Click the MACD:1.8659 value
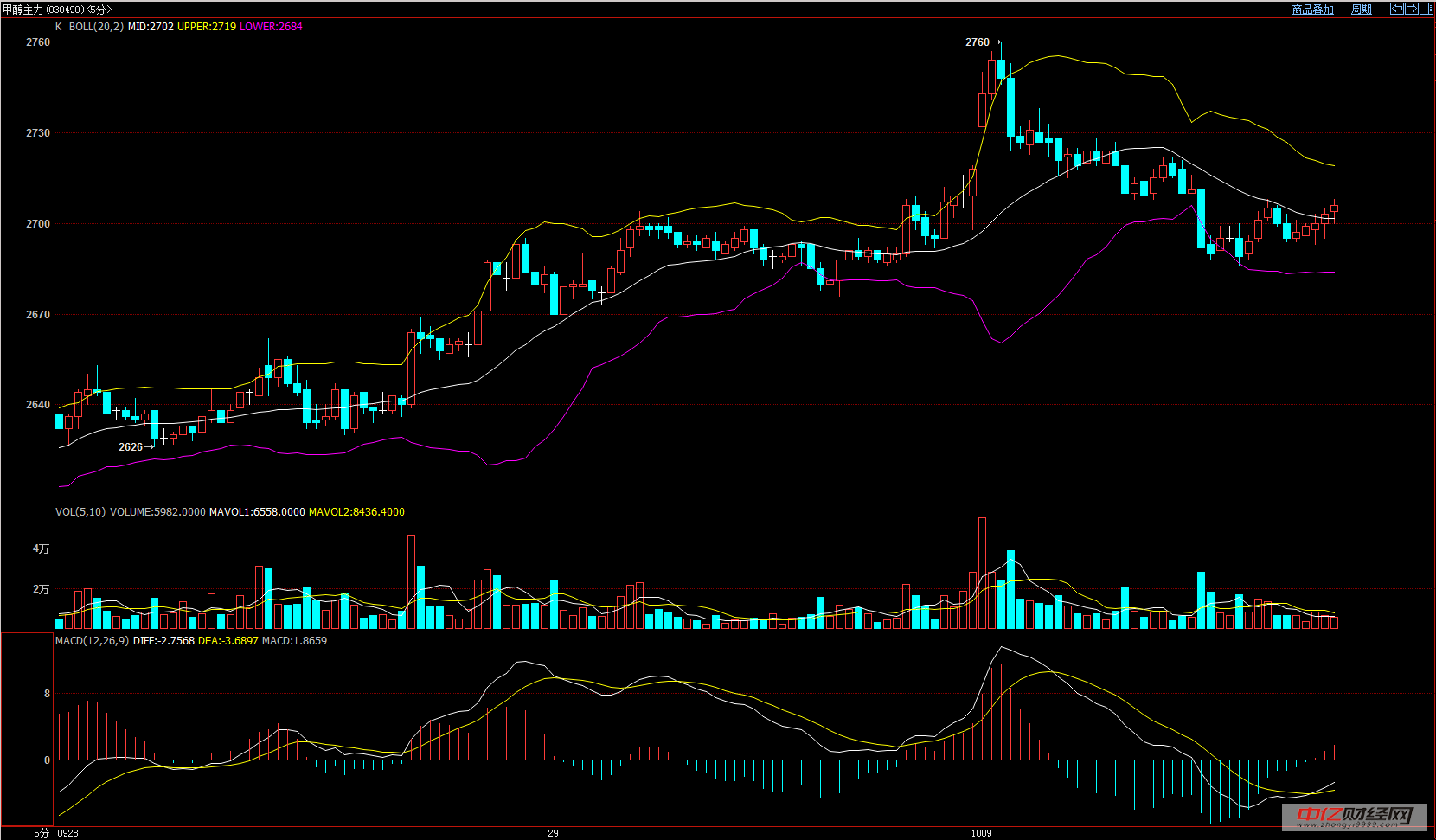This screenshot has height=840, width=1436. (294, 641)
